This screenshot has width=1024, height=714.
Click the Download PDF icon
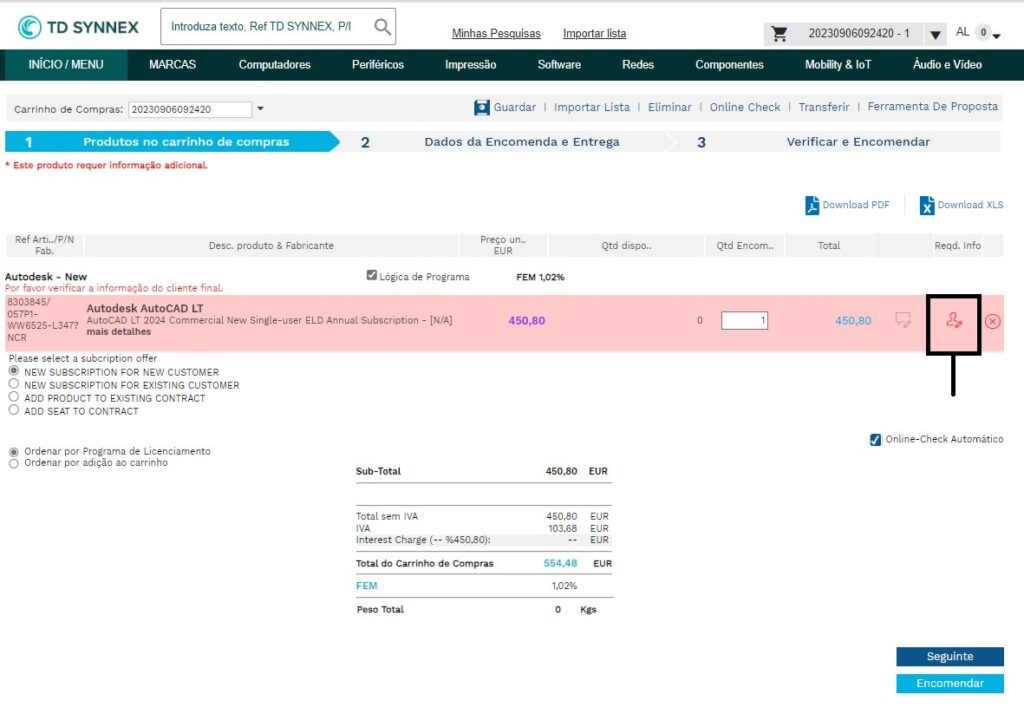click(812, 205)
